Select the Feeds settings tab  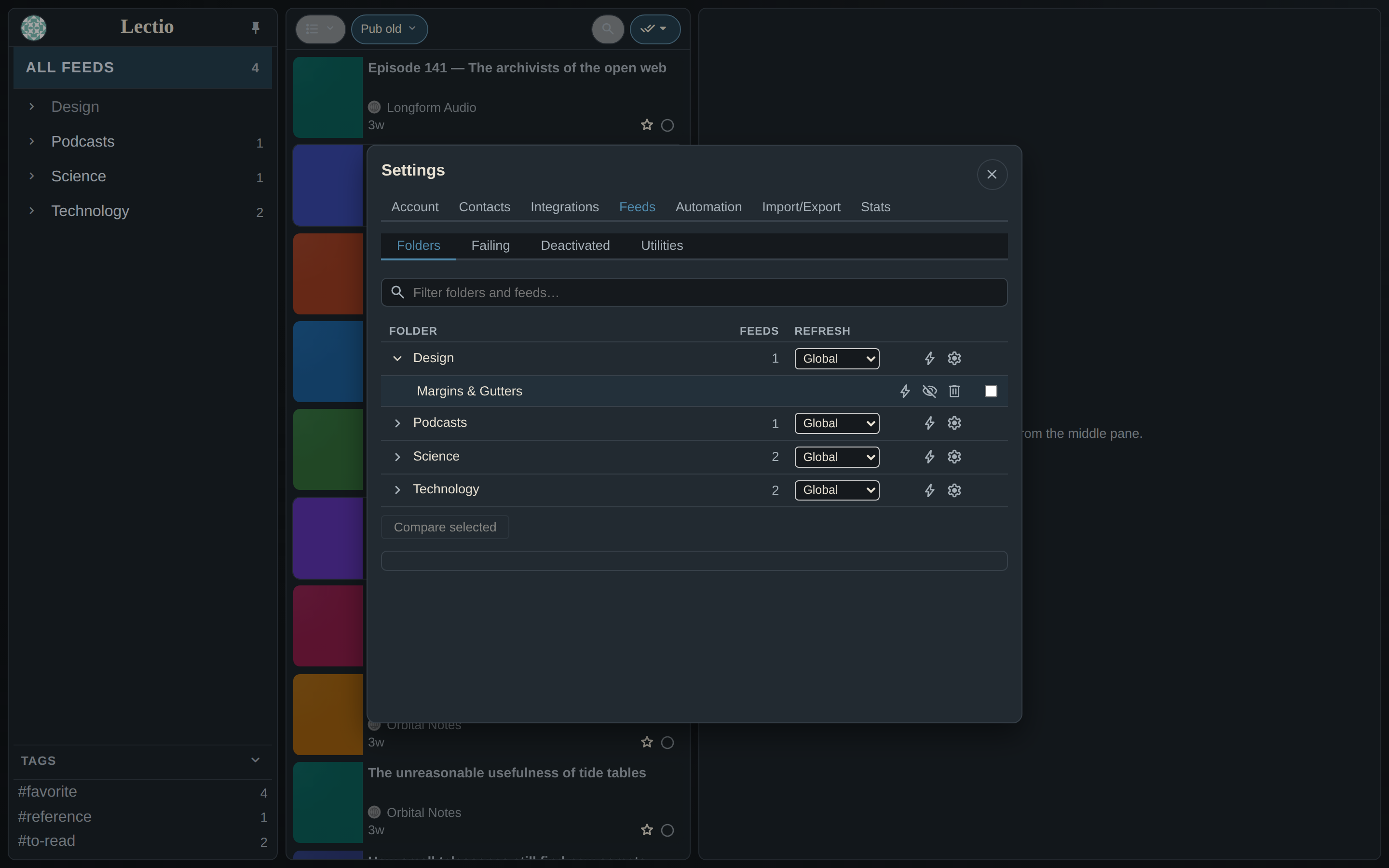coord(637,207)
